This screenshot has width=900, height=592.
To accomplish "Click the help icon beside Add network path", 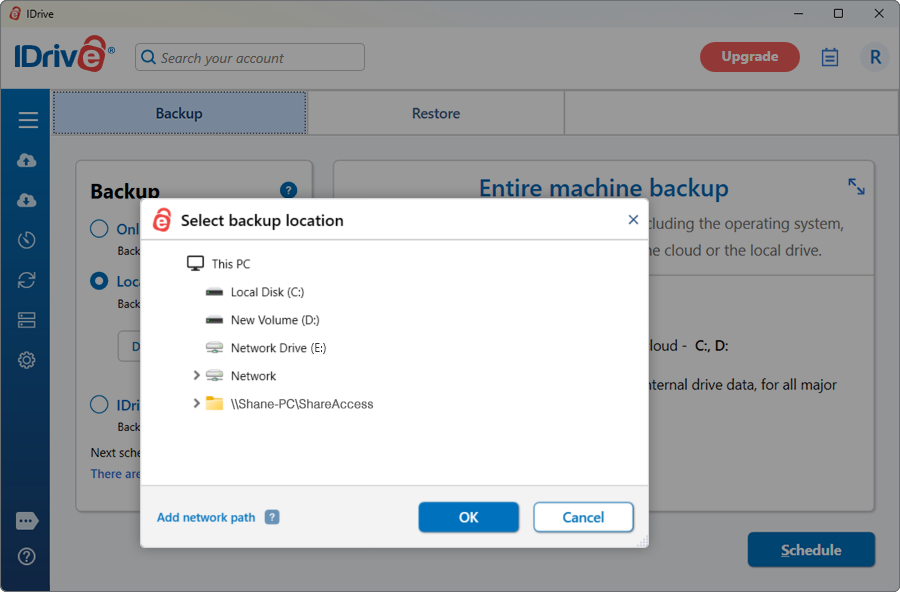I will click(272, 517).
